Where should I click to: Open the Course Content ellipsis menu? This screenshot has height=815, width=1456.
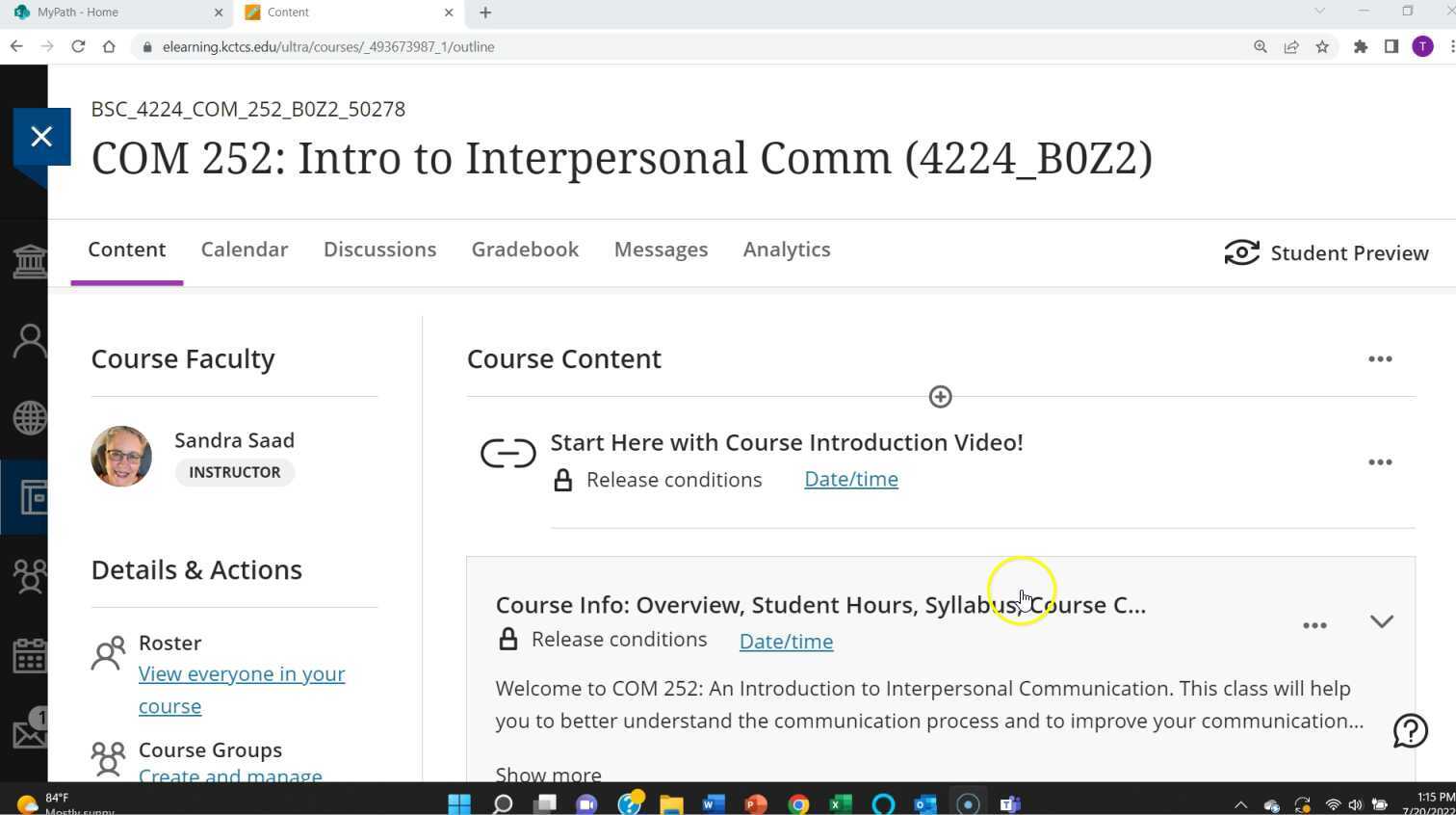(1380, 358)
